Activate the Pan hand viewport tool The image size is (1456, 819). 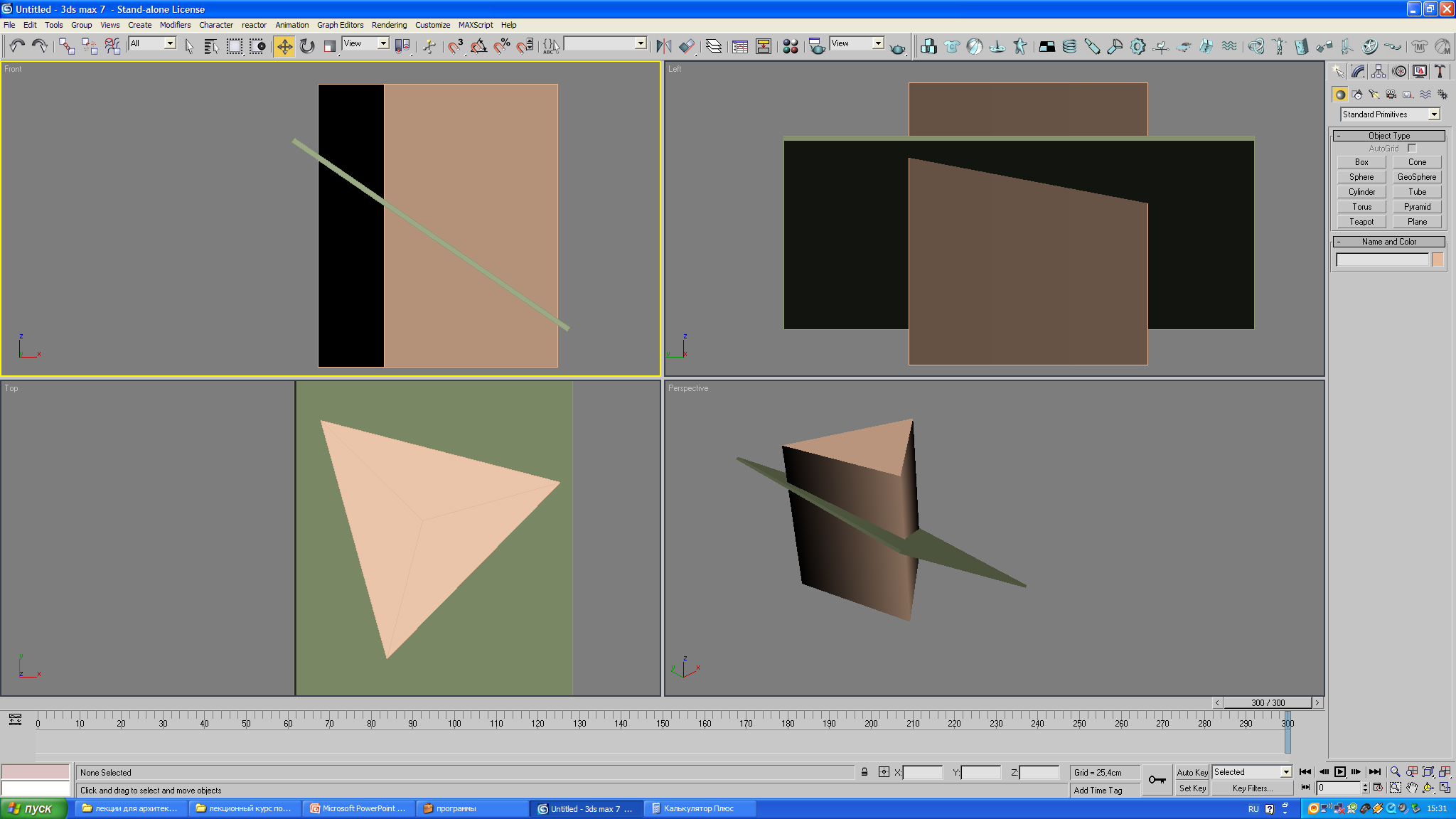[x=1412, y=788]
